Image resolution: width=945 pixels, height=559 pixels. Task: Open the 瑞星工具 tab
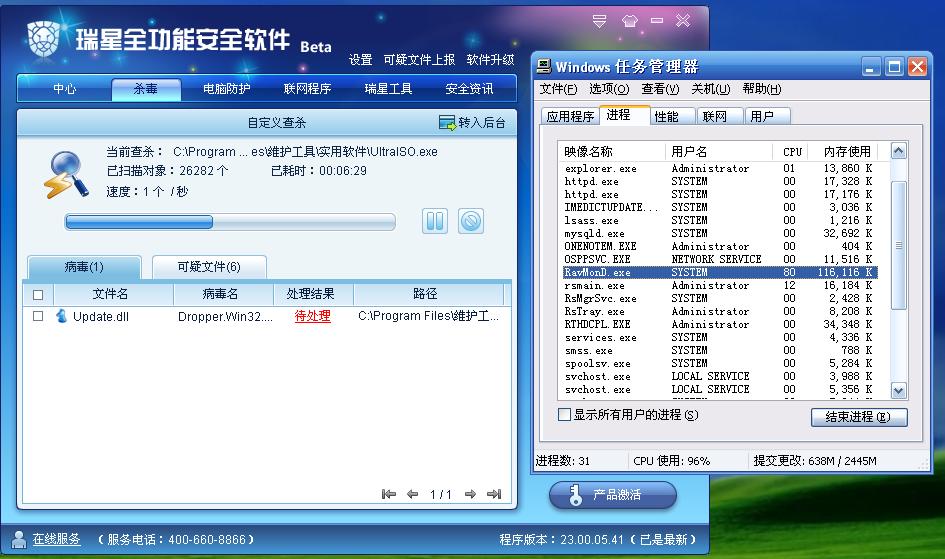[x=388, y=89]
